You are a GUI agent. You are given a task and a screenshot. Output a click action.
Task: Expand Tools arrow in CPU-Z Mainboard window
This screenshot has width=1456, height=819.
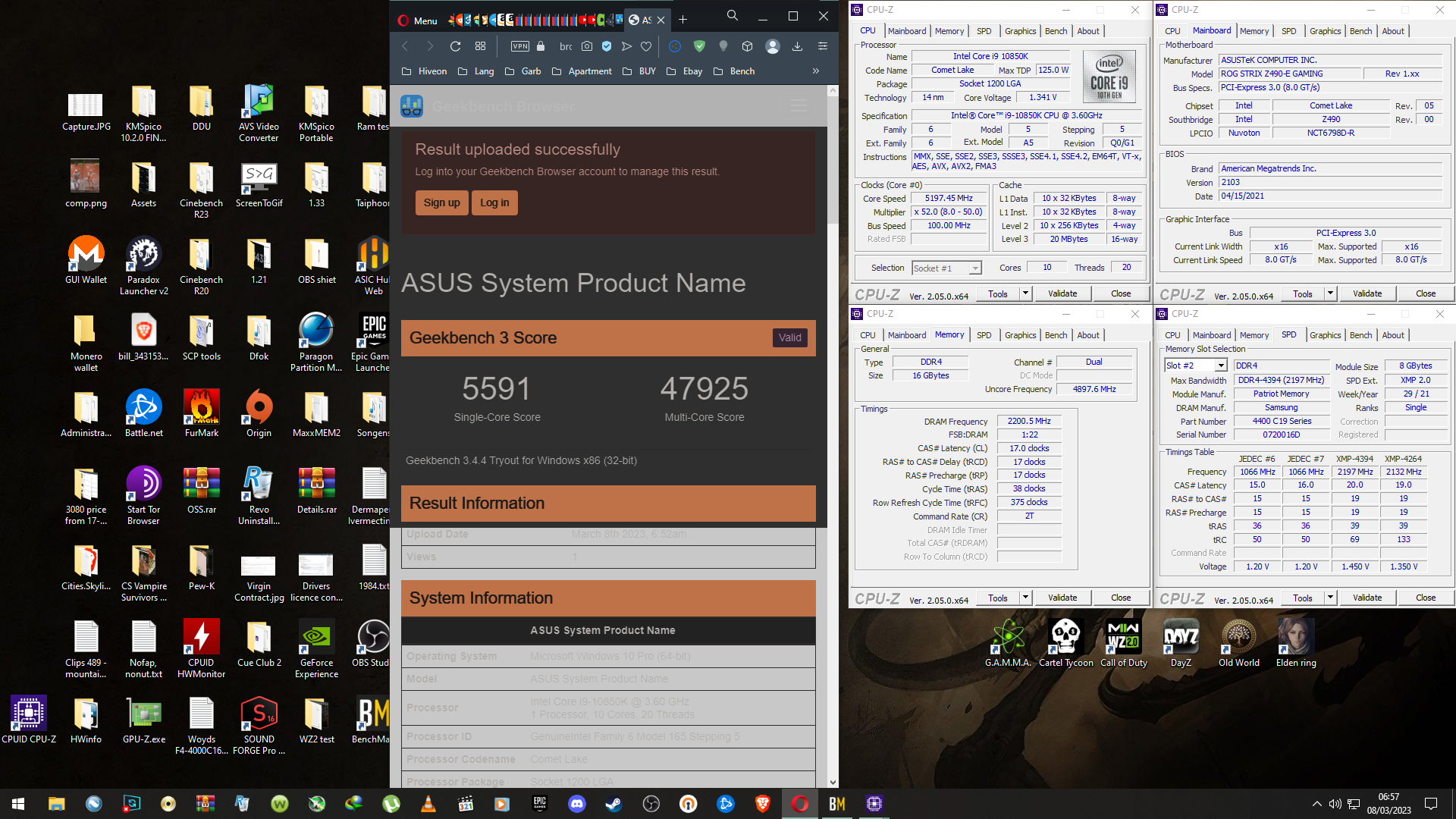pos(1330,293)
